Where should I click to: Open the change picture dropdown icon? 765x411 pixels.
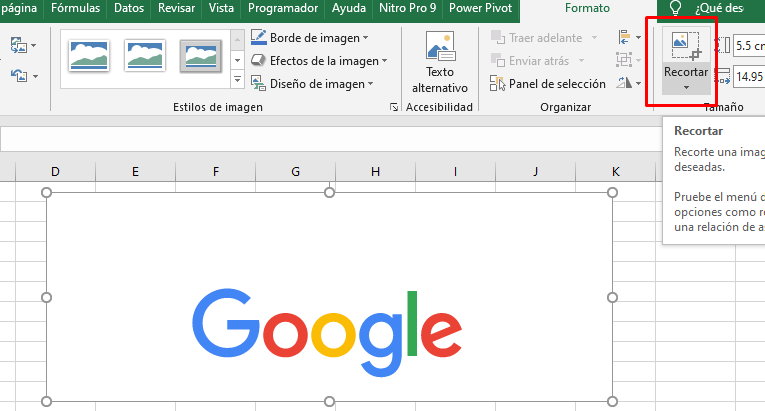23,46
